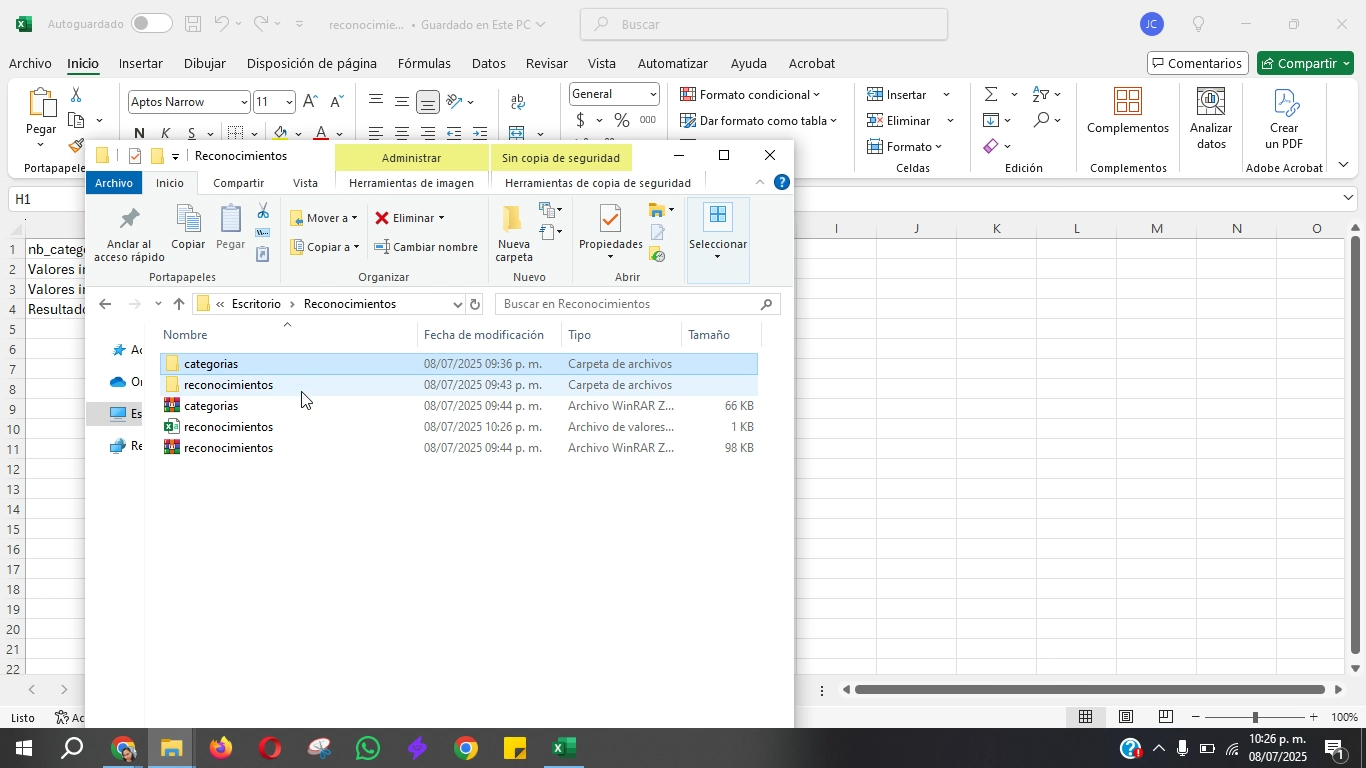Toggle italic K in Excel ribbon
Image resolution: width=1366 pixels, height=768 pixels.
pyautogui.click(x=165, y=133)
